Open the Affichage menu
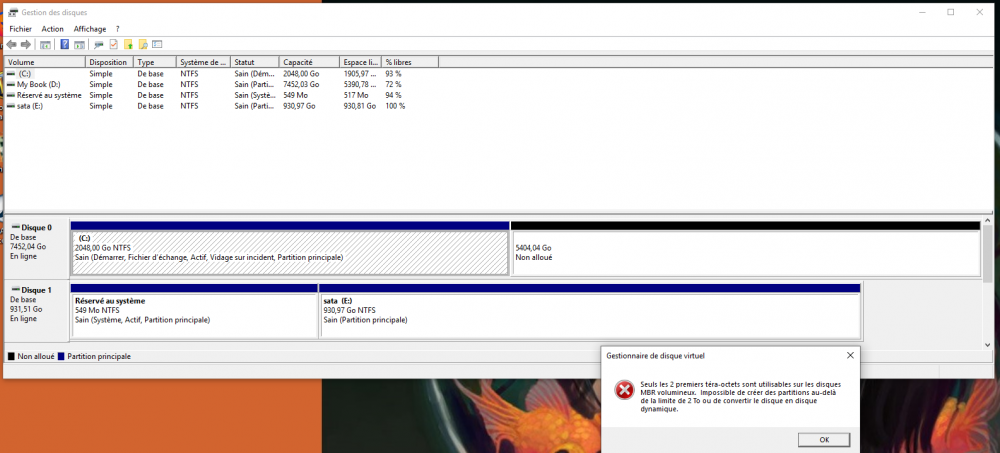The height and width of the screenshot is (453, 1000). click(89, 29)
